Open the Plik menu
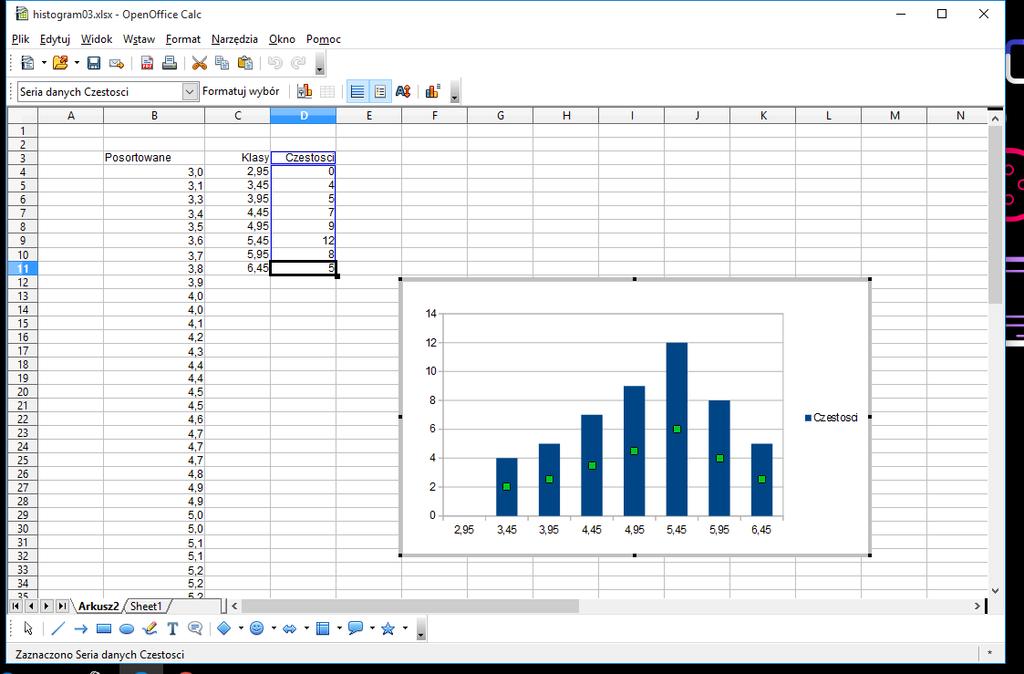Viewport: 1024px width, 674px height. point(20,39)
